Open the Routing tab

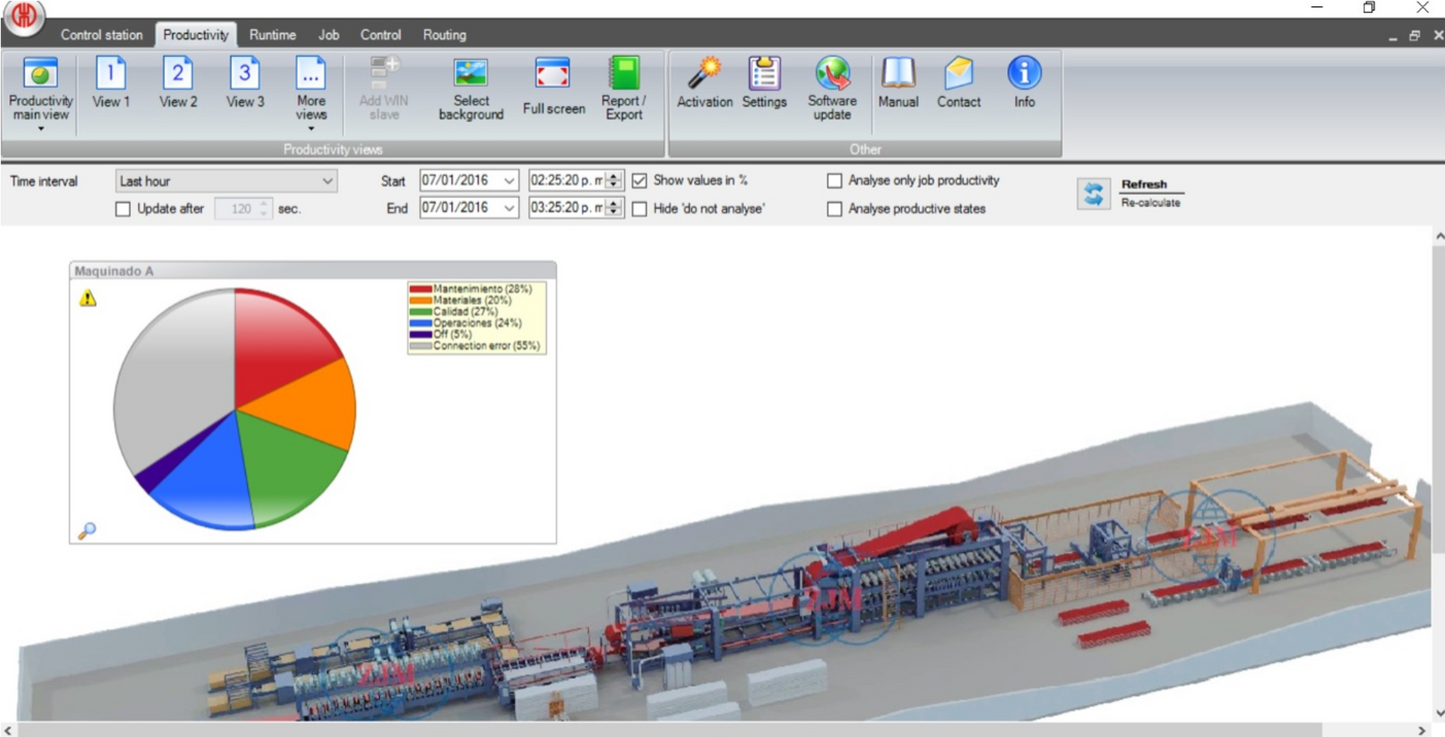(444, 35)
